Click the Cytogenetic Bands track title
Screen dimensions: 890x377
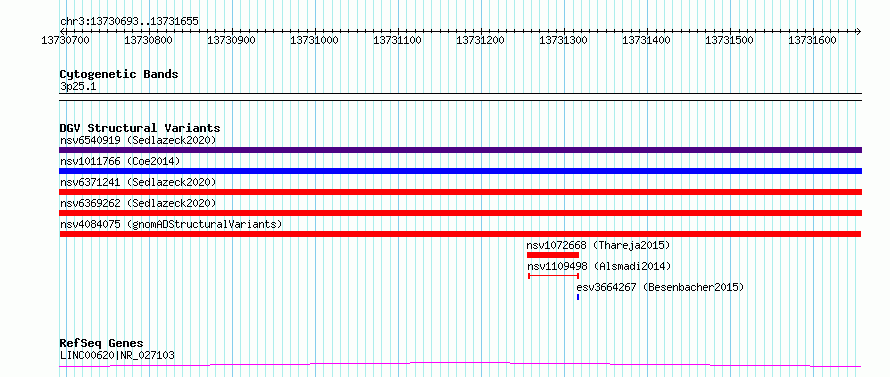coord(119,74)
